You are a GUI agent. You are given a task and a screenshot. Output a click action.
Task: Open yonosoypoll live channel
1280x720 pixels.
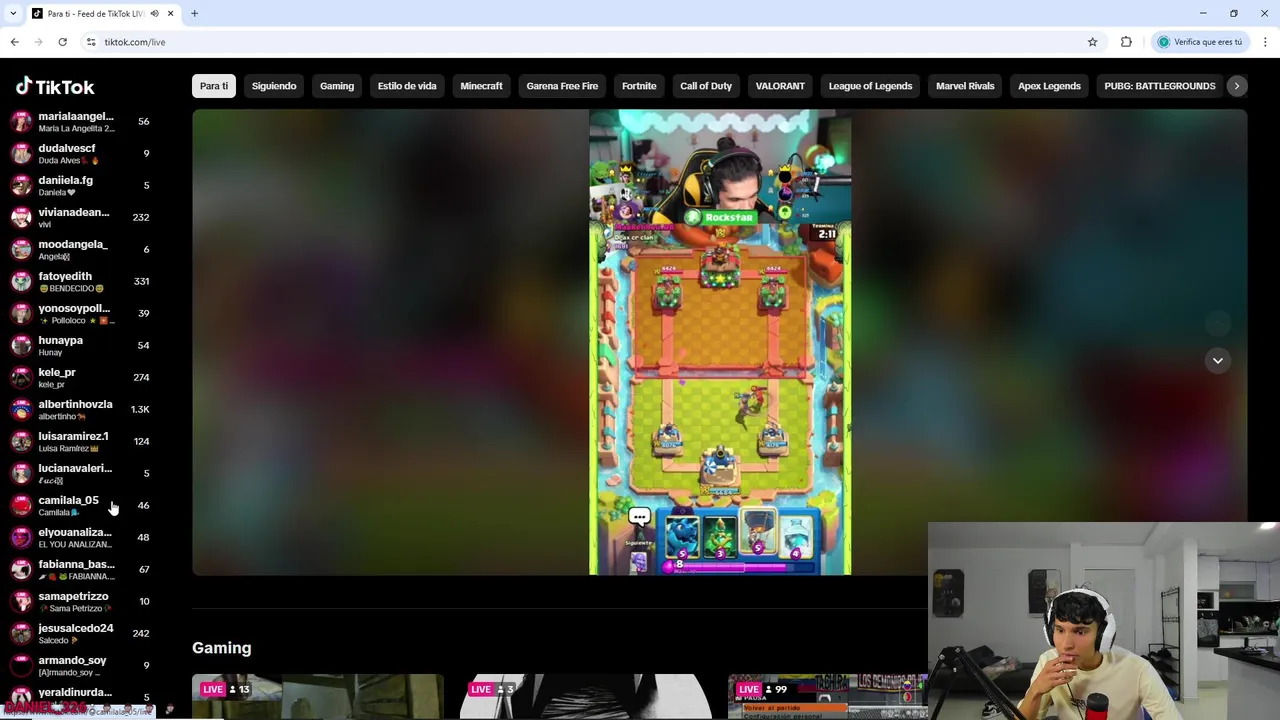pos(80,314)
